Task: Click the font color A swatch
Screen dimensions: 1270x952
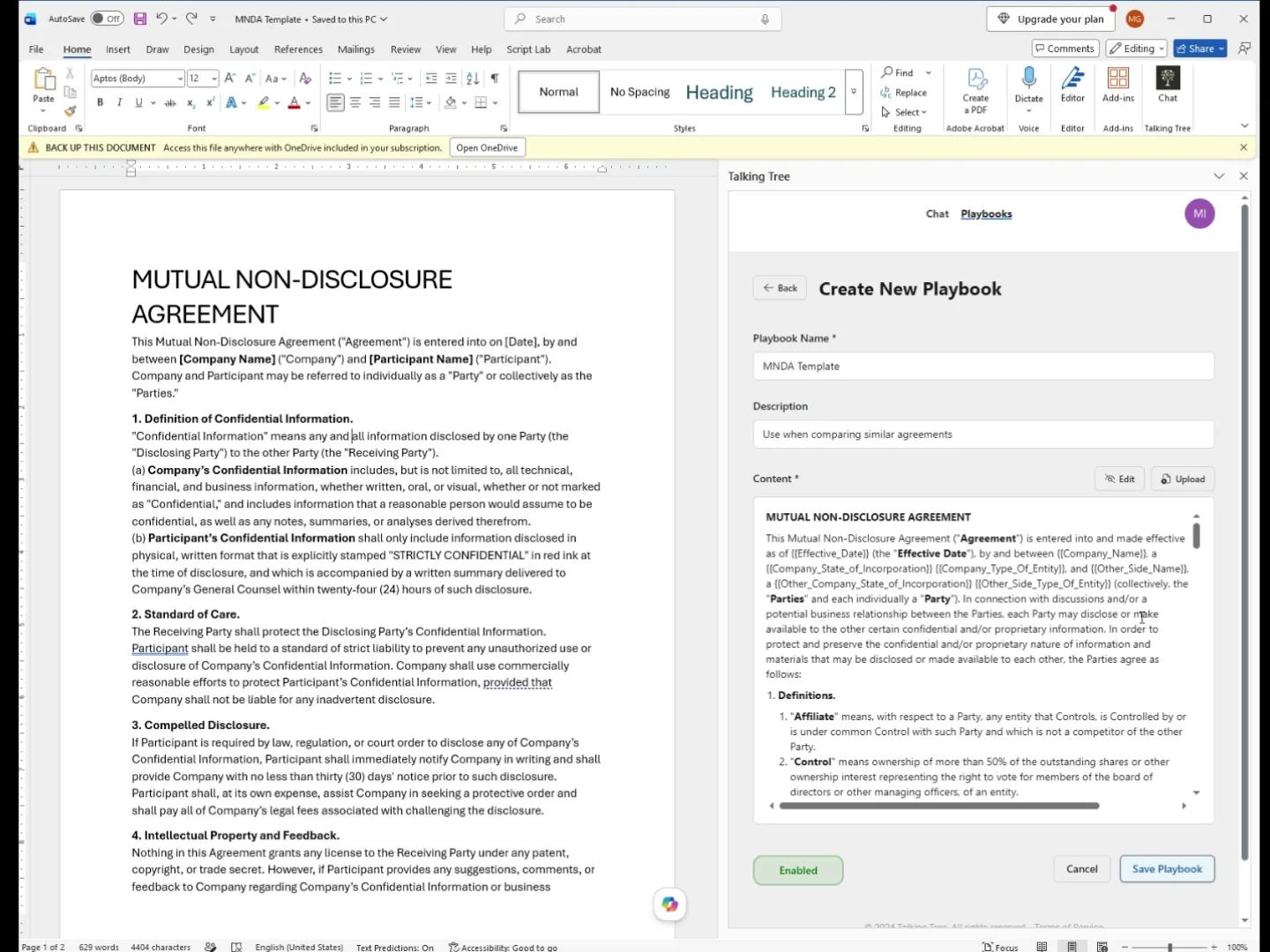Action: [x=295, y=103]
